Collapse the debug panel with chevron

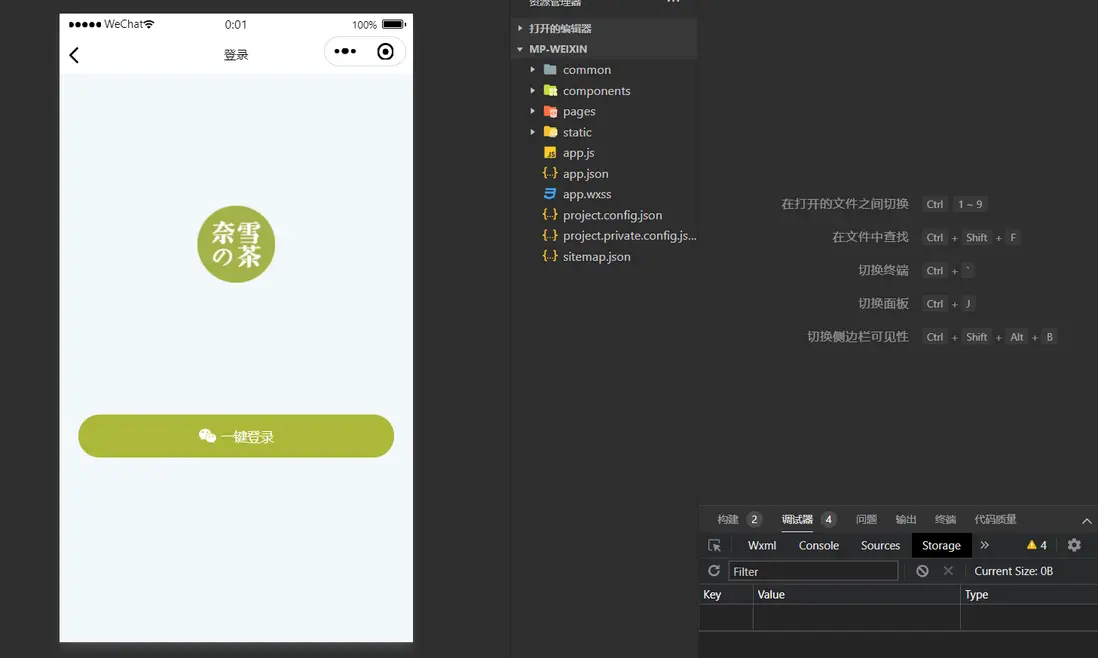point(1086,521)
